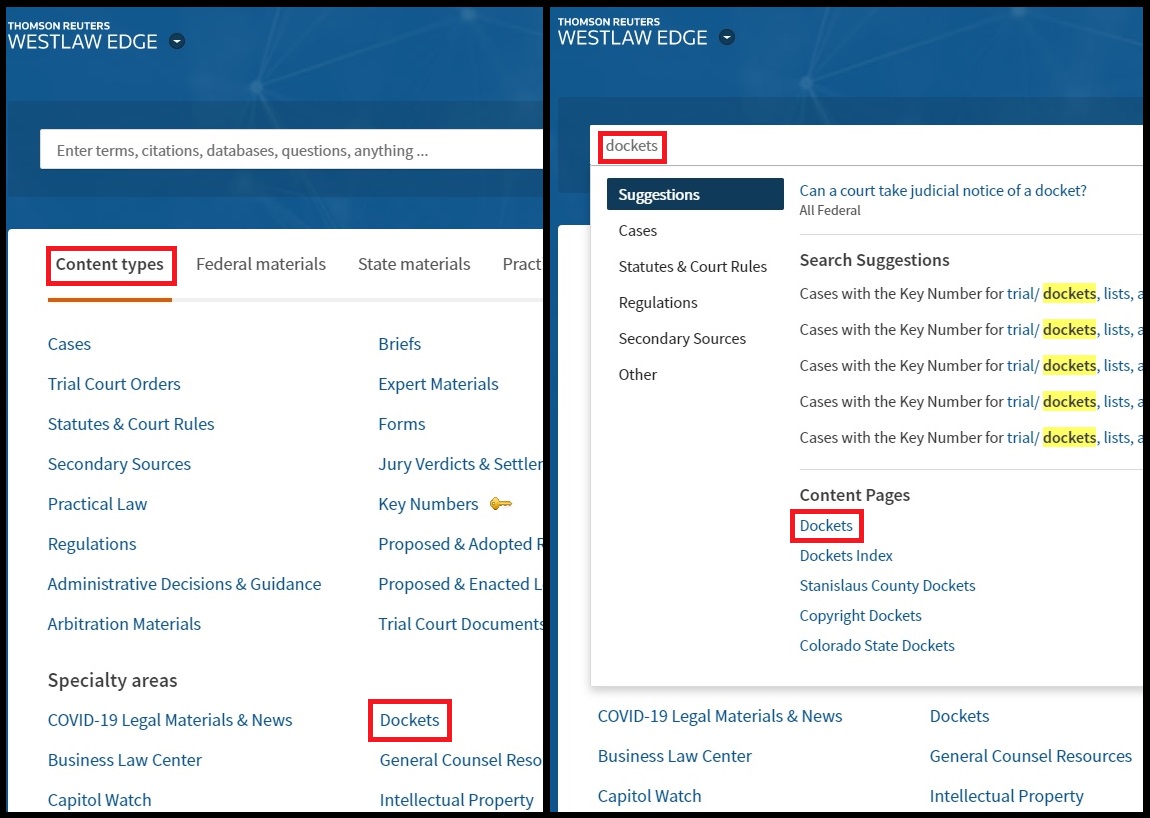The height and width of the screenshot is (818, 1150).
Task: Select the Content types tab
Action: (x=110, y=265)
